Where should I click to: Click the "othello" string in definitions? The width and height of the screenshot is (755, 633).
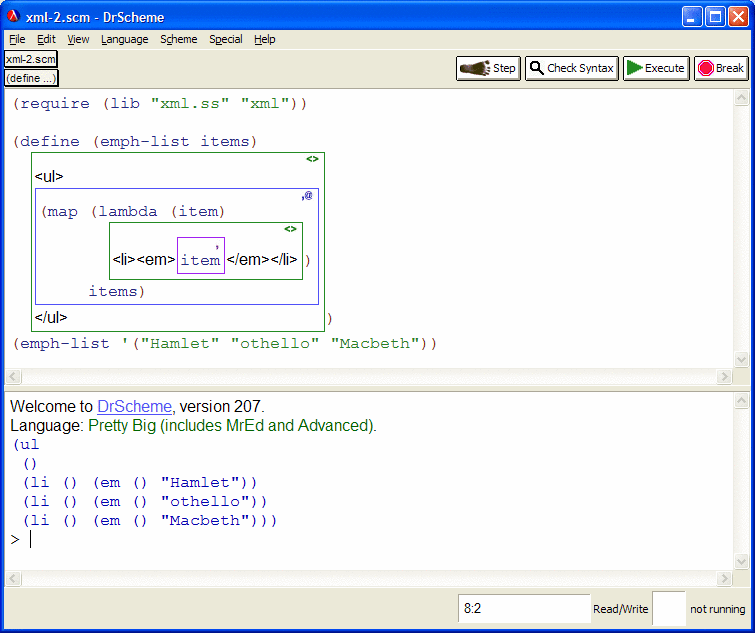pyautogui.click(x=275, y=343)
